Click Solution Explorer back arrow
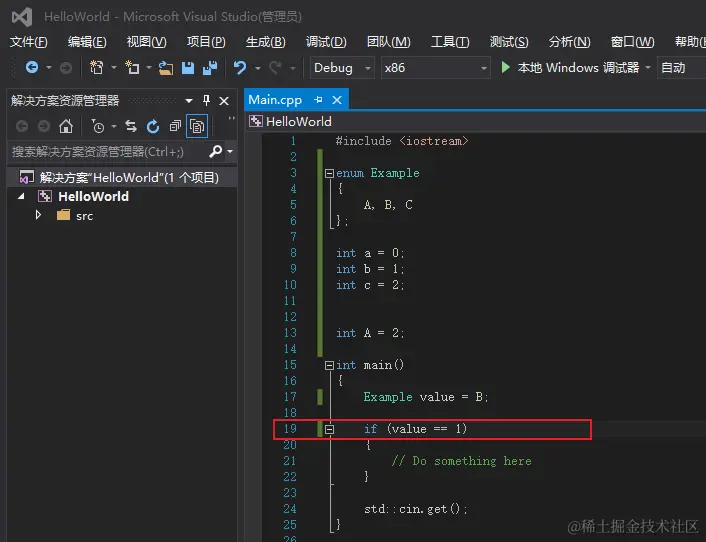Viewport: 706px width, 542px height. coord(22,126)
